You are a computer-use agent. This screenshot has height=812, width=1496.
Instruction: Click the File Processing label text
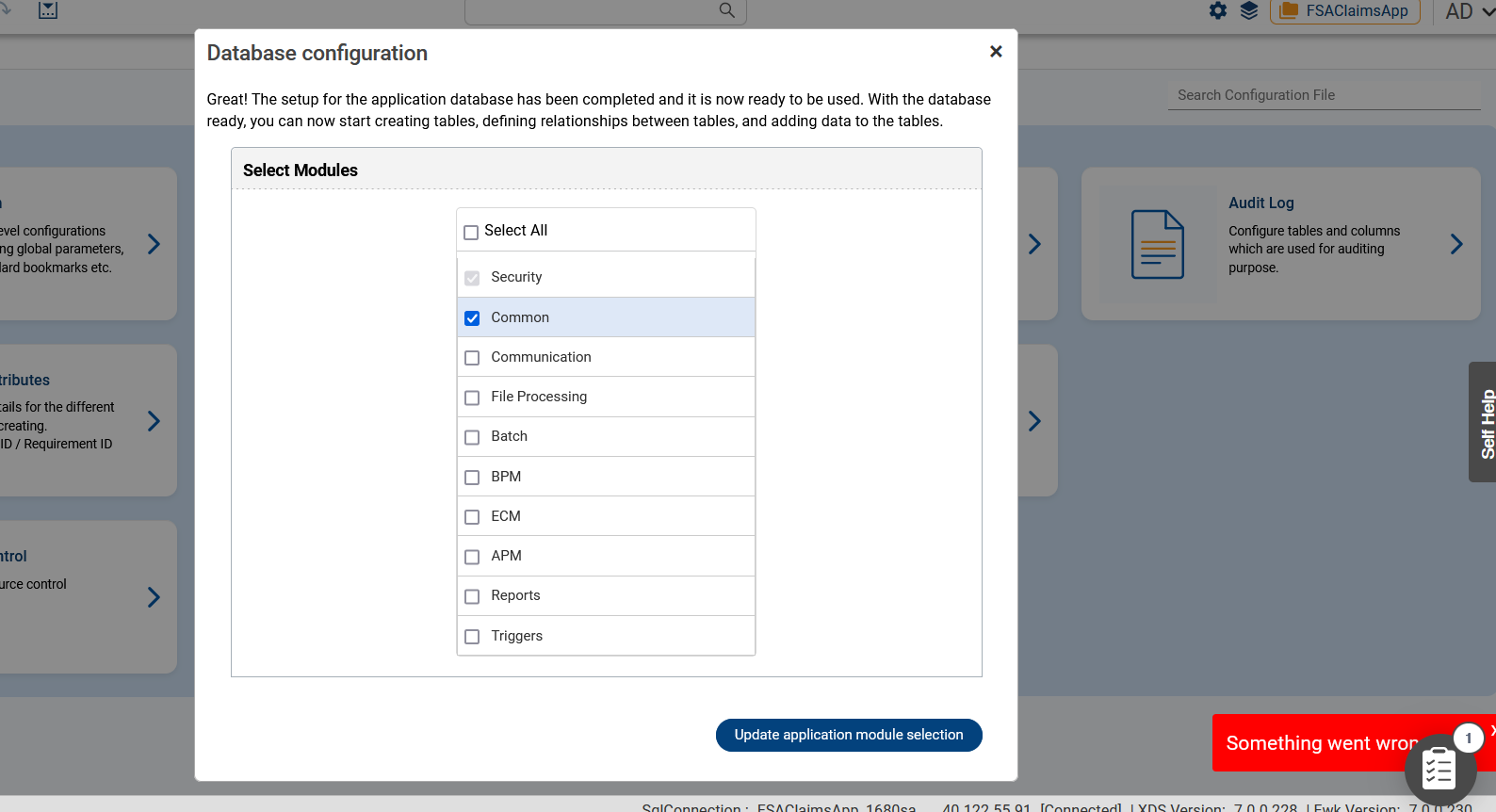click(539, 397)
